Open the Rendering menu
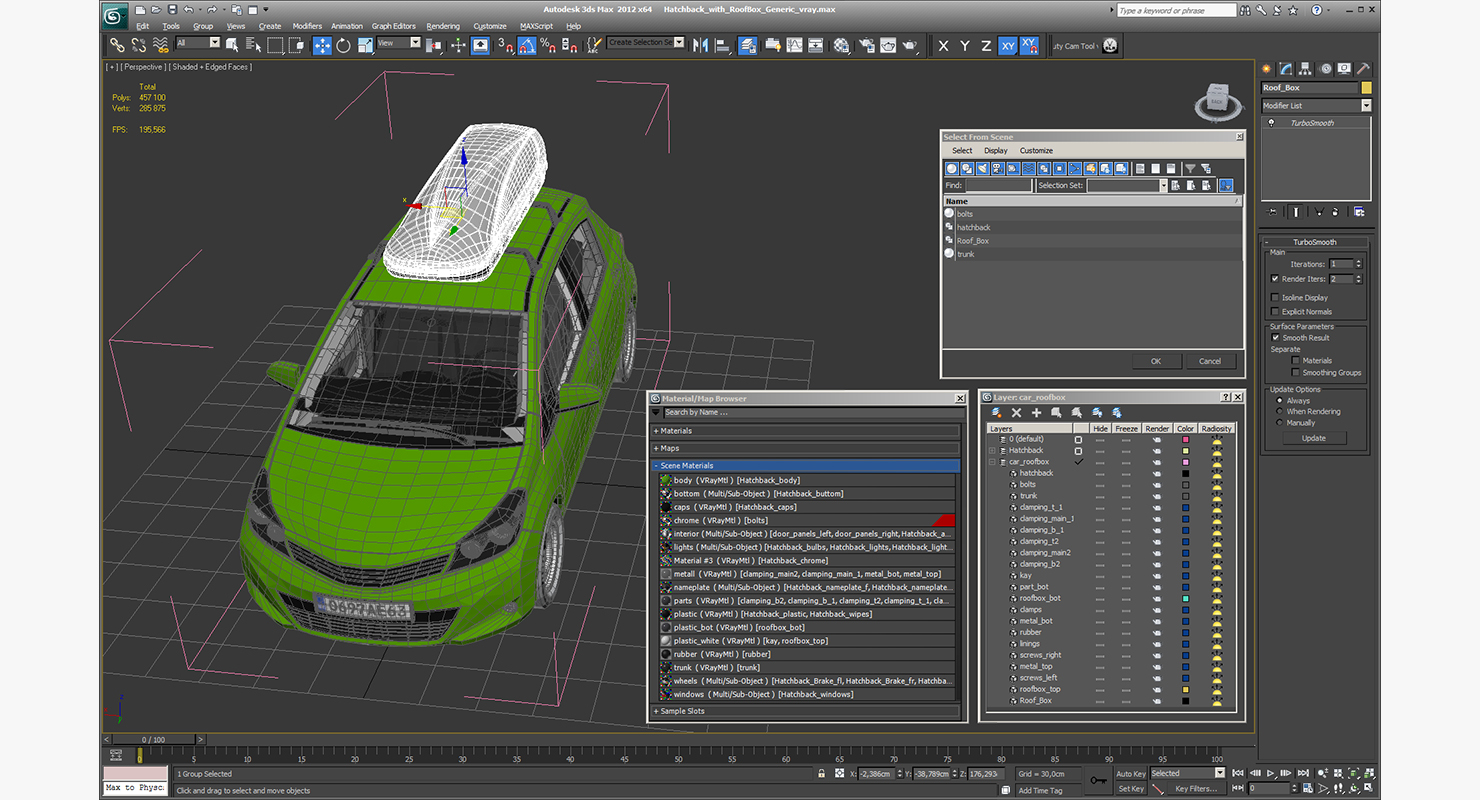This screenshot has height=800, width=1480. 443,26
